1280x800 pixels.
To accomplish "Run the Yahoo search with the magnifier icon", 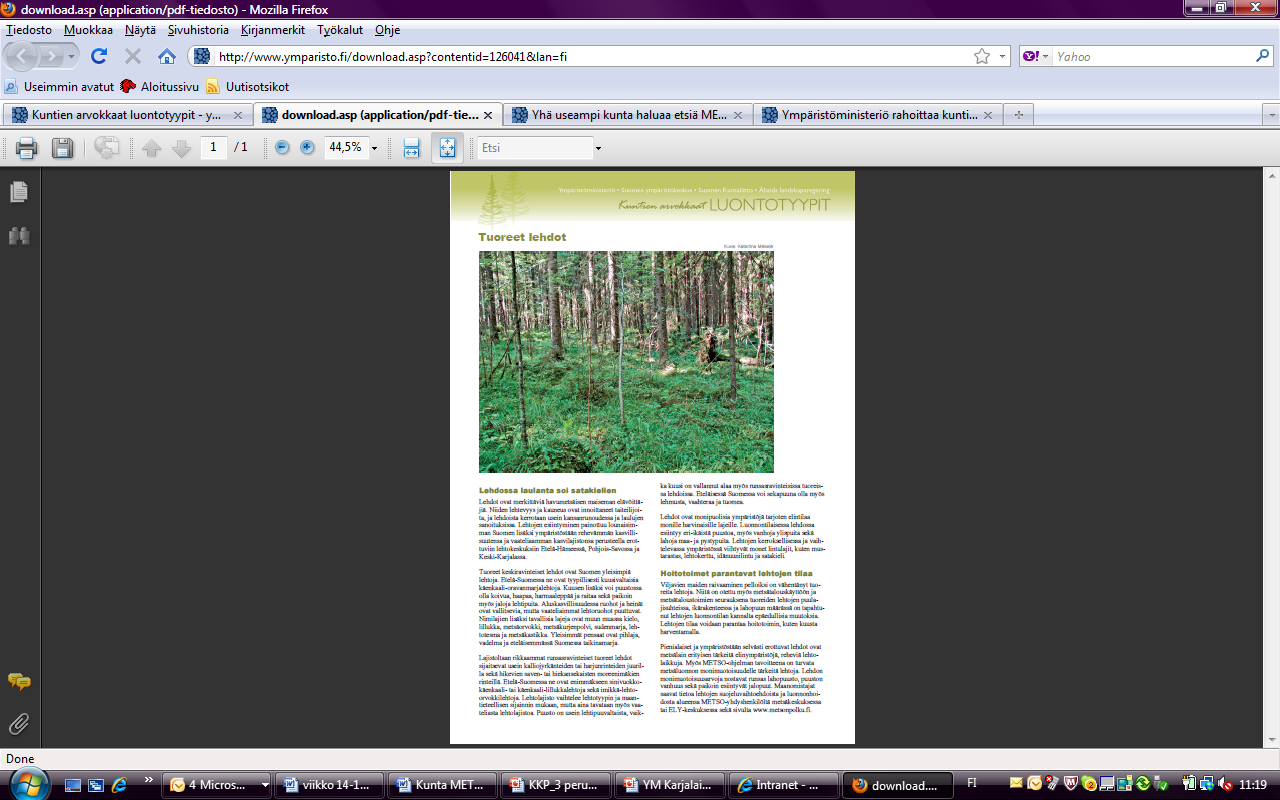I will 1262,56.
